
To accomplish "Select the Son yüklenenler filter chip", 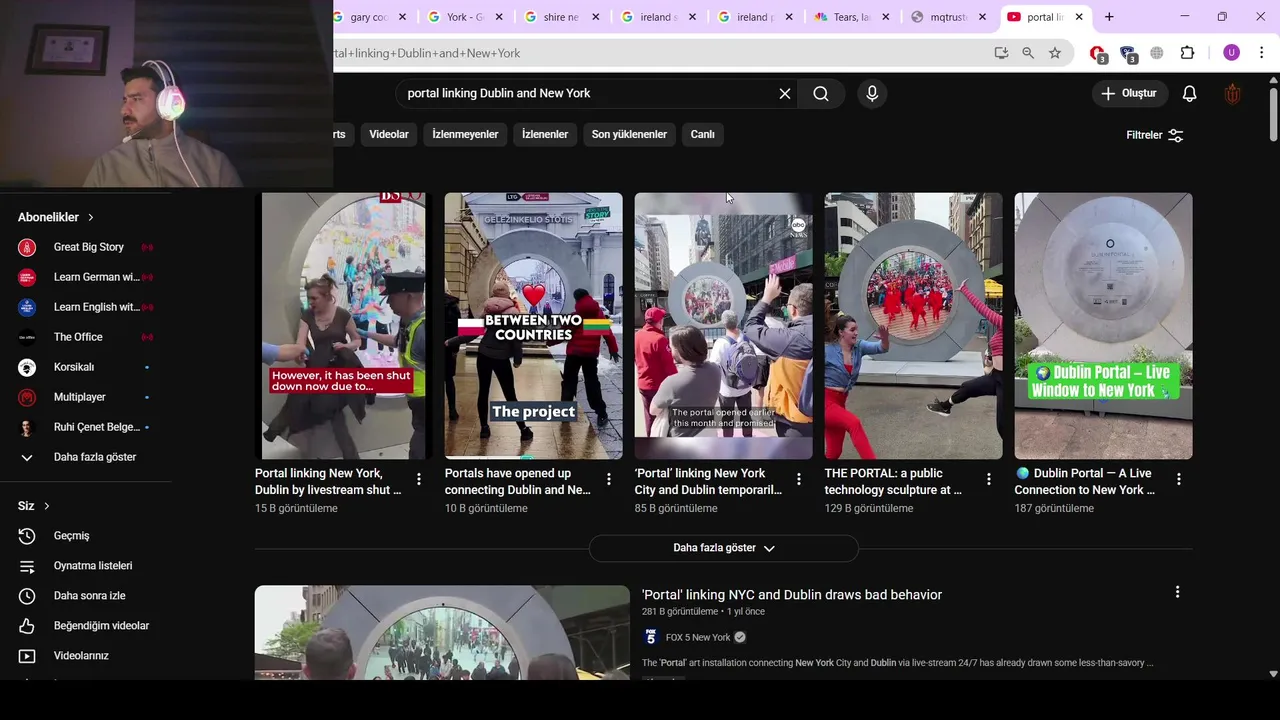I will coord(629,134).
